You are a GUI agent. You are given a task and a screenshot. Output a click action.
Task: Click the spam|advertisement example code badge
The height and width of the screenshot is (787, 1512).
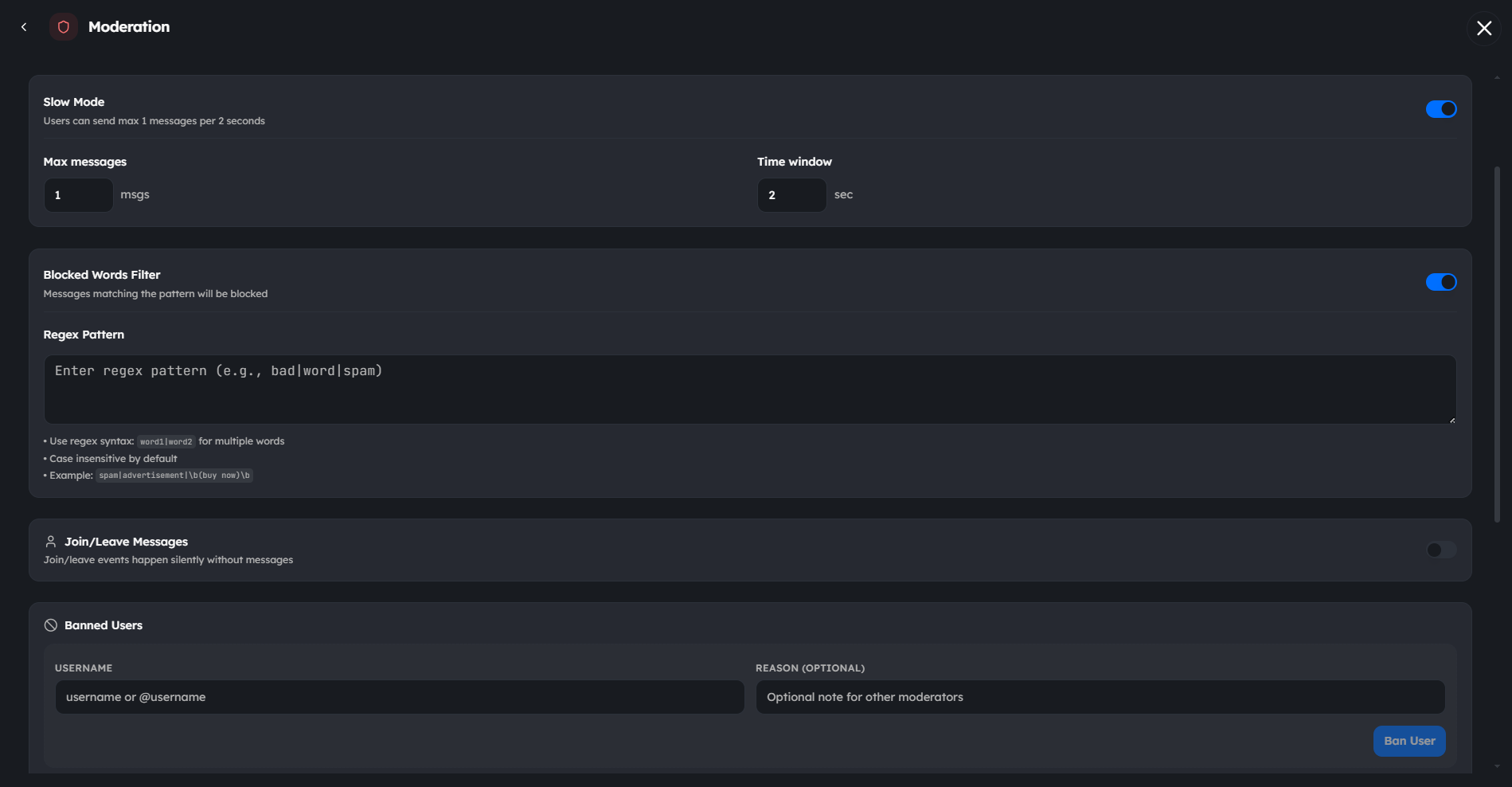(x=174, y=475)
